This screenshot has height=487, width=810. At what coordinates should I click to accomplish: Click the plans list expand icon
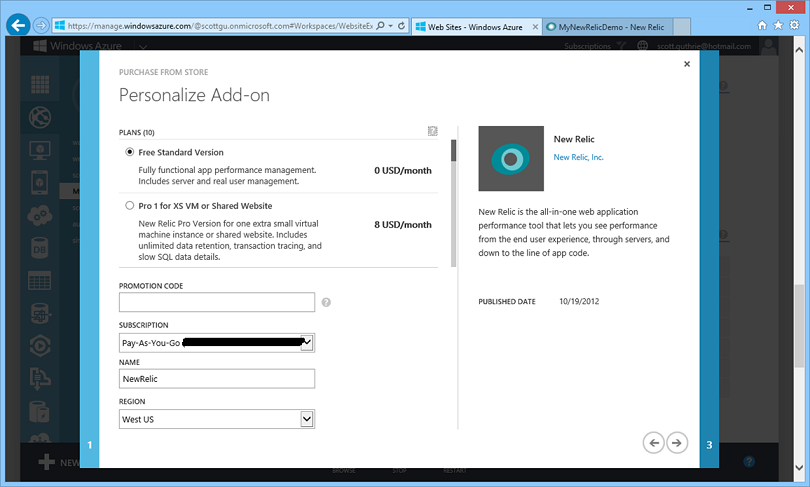[432, 131]
